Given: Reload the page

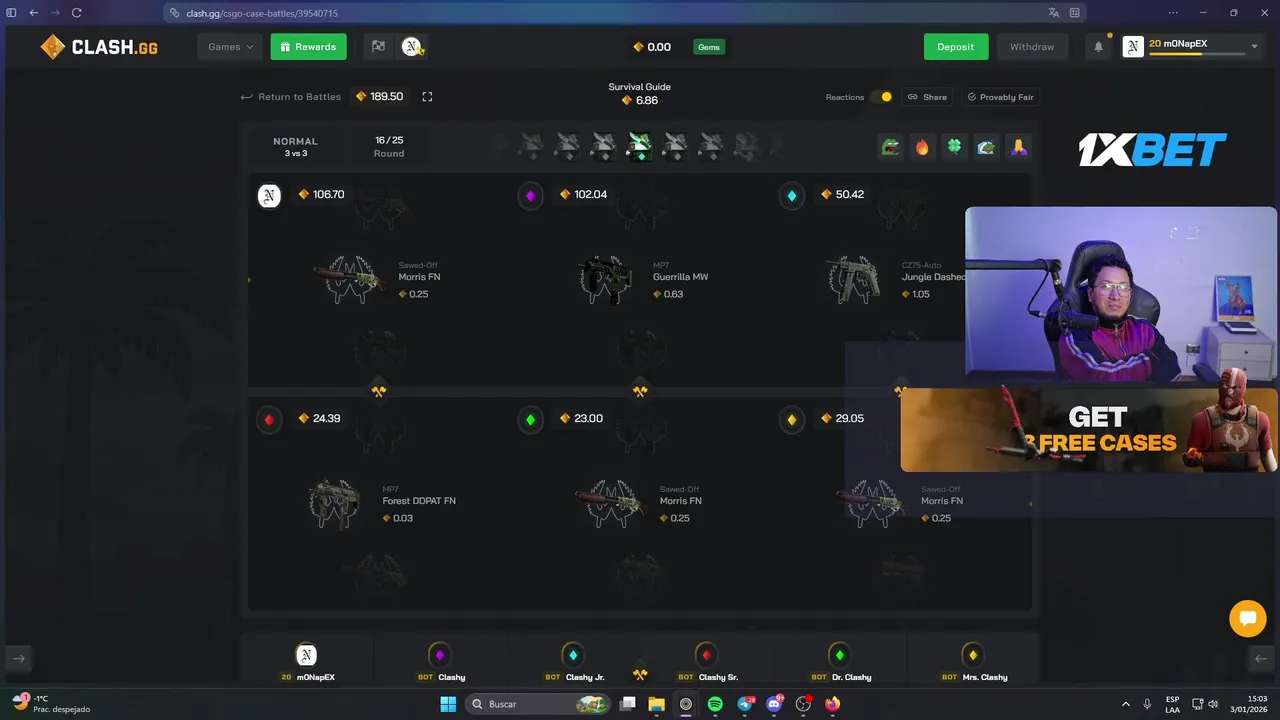Looking at the screenshot, I should tap(76, 13).
